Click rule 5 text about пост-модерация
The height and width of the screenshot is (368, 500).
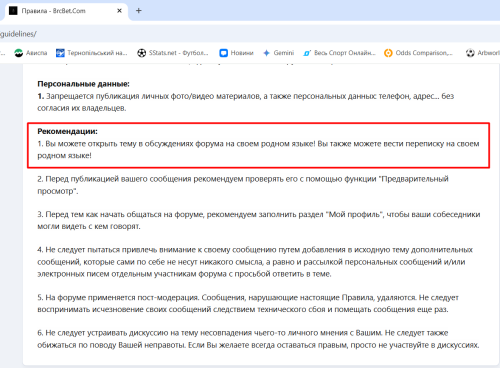248,303
